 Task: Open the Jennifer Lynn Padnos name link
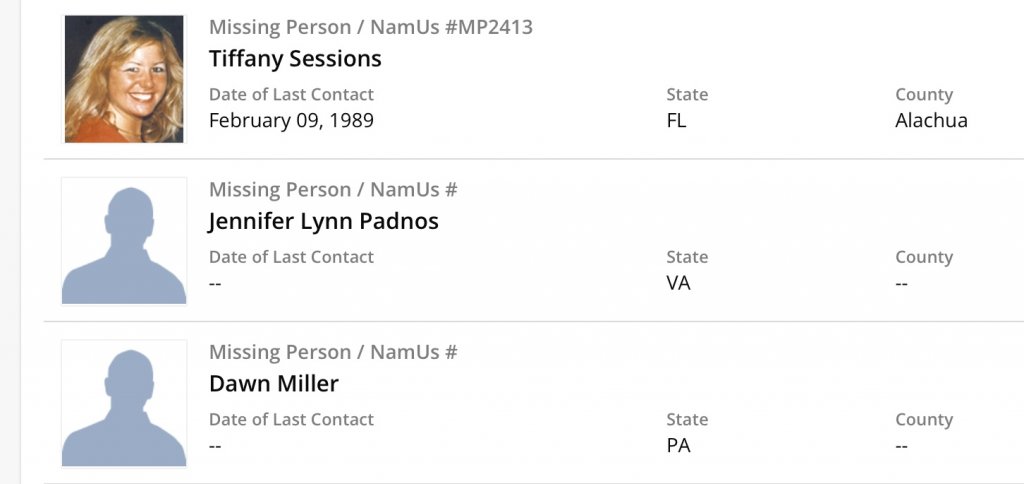[x=323, y=221]
